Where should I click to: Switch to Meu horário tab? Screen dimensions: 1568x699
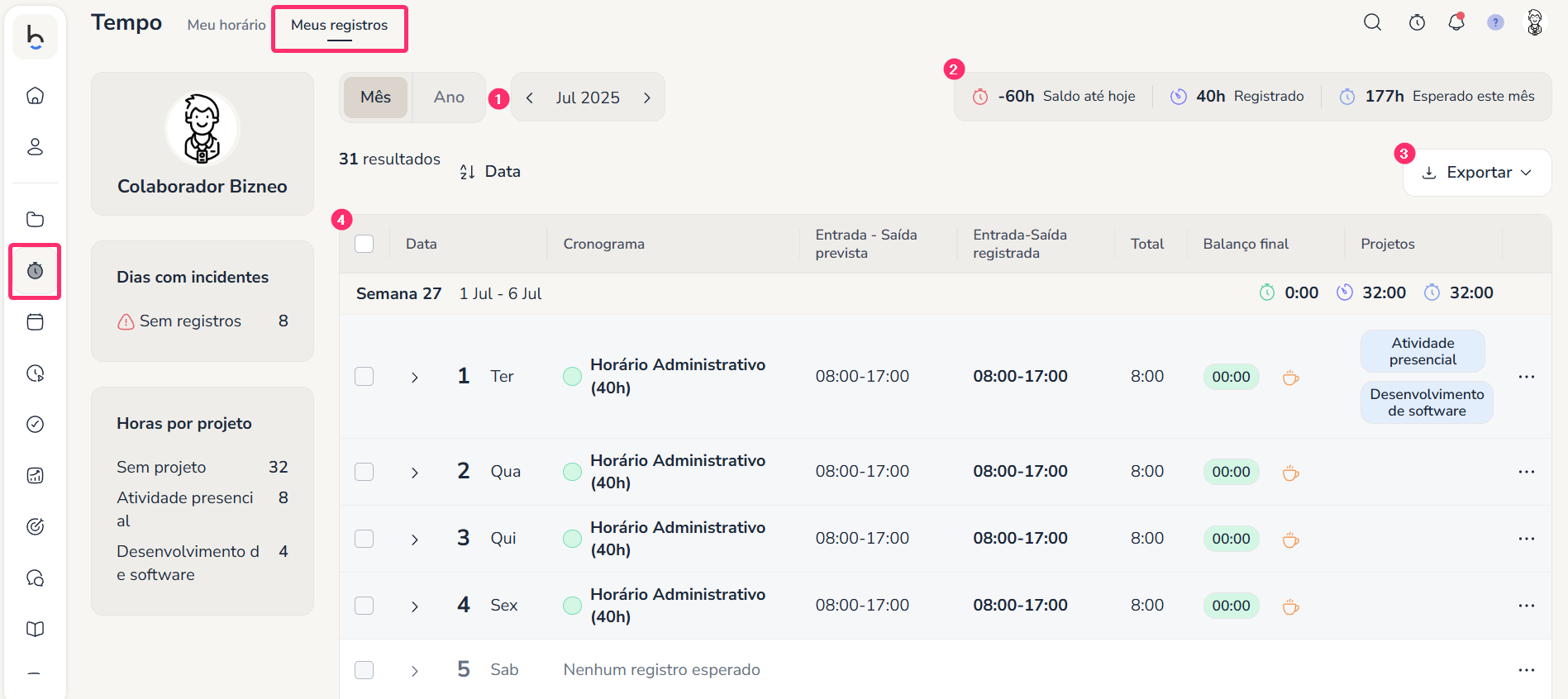point(226,25)
